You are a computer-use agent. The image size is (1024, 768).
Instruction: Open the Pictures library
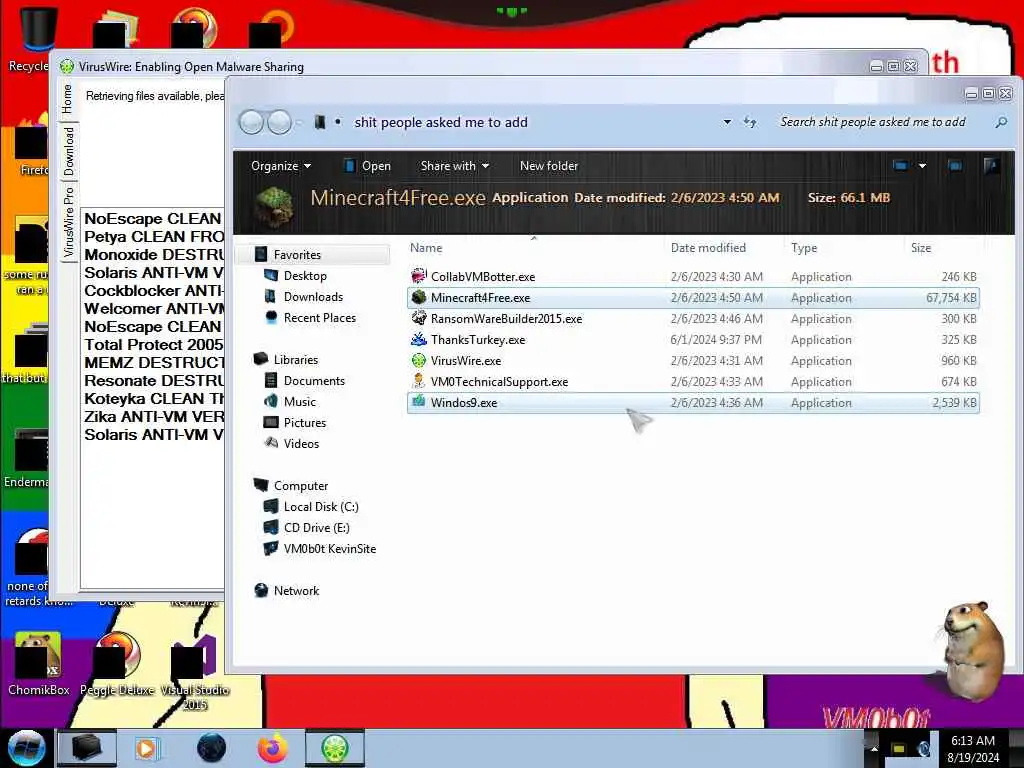pos(304,422)
